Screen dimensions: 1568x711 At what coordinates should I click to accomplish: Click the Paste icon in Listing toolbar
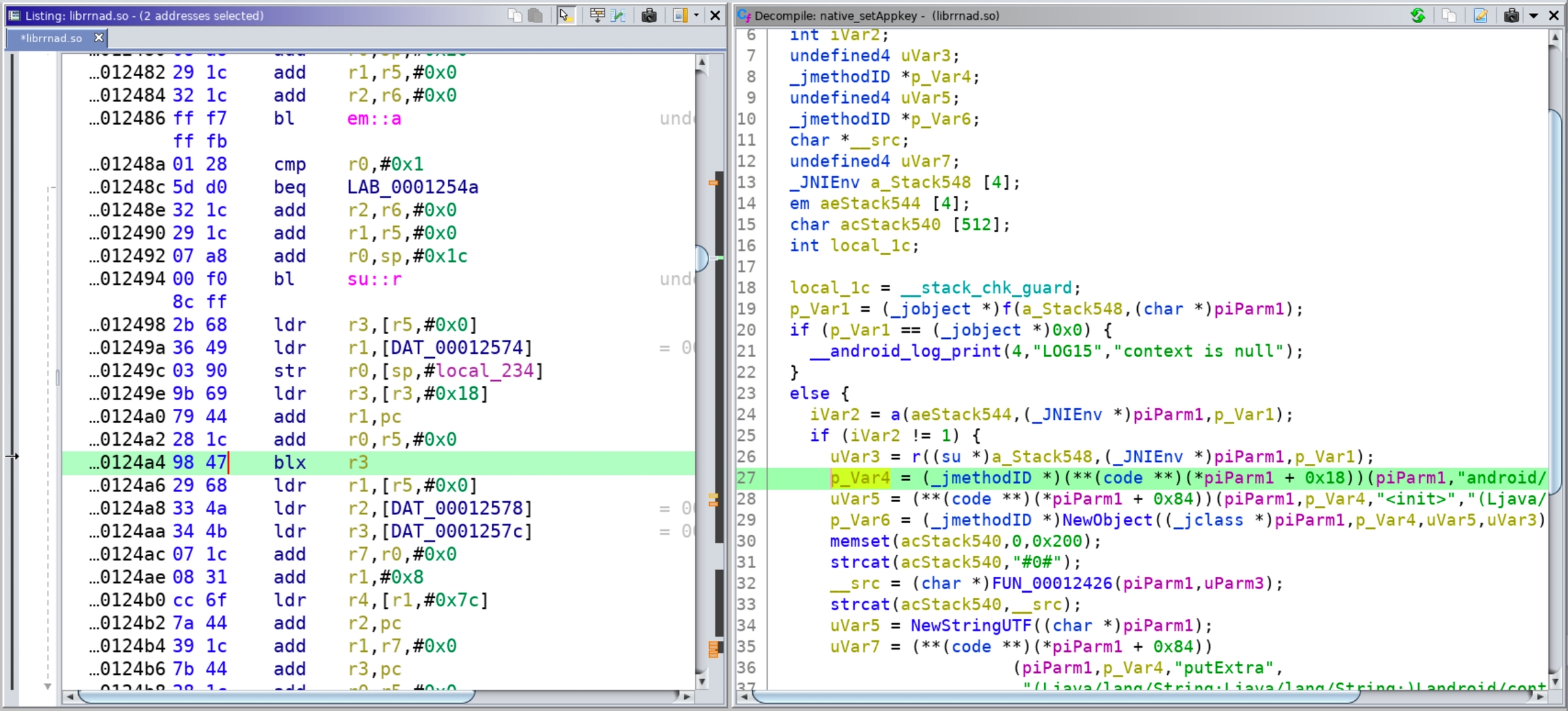[536, 15]
